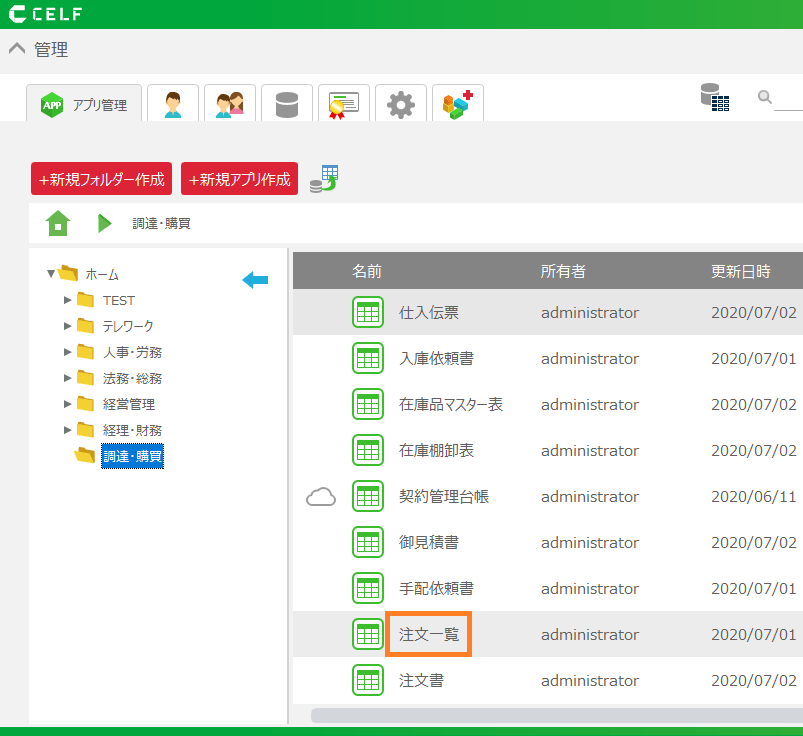Viewport: 803px width, 736px height.
Task: Switch to the アプリ管理 tab
Action: [84, 104]
